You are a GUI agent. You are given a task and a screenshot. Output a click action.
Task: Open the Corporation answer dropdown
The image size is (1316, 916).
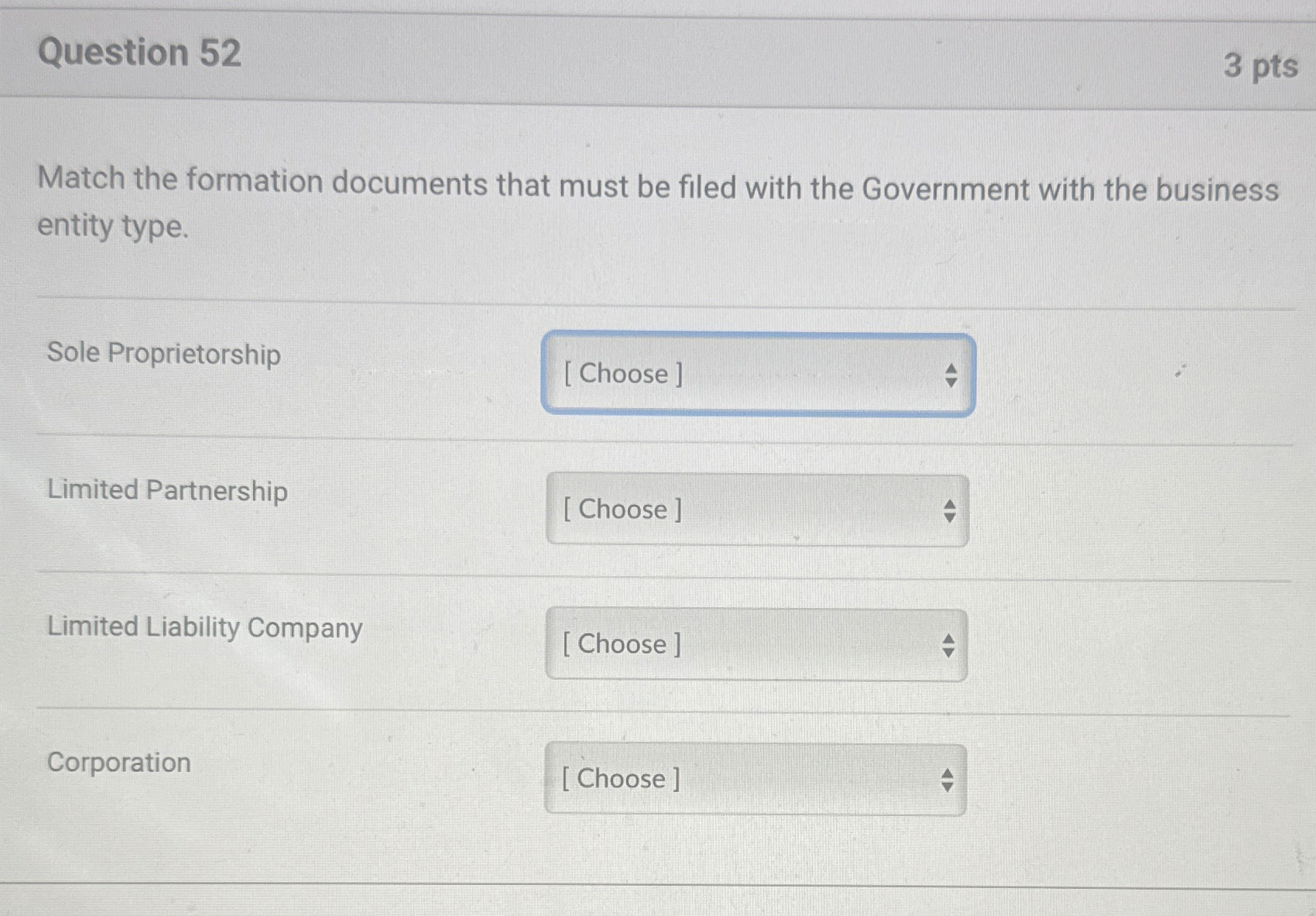point(753,779)
